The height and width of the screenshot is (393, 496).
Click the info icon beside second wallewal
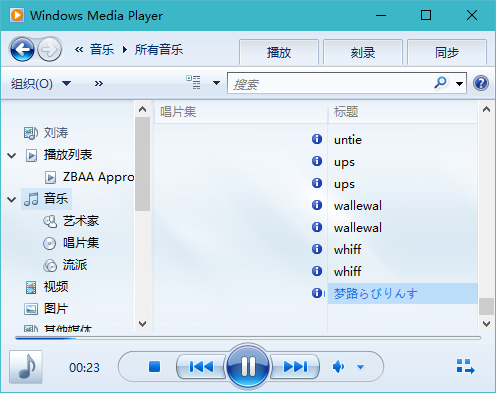[x=317, y=227]
